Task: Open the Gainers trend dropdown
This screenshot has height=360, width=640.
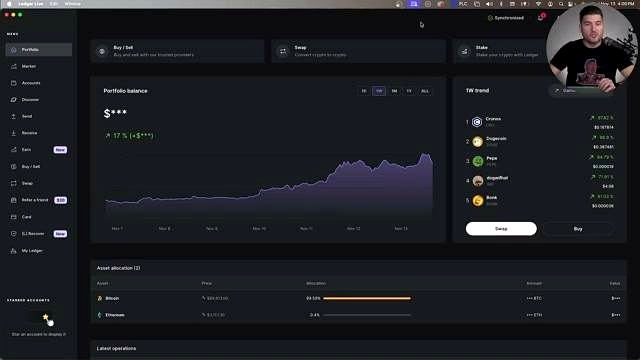Action: pos(581,91)
